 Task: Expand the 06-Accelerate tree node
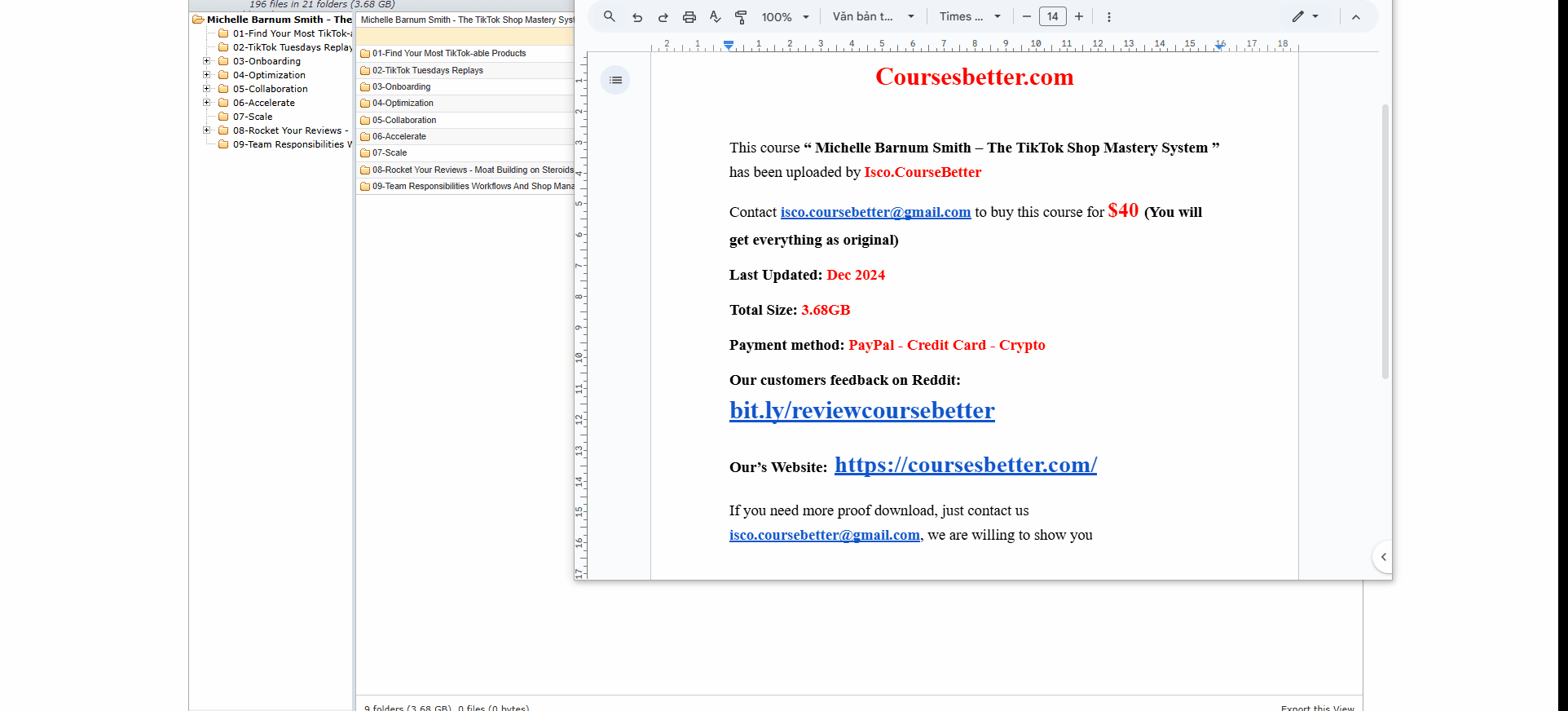(x=207, y=103)
